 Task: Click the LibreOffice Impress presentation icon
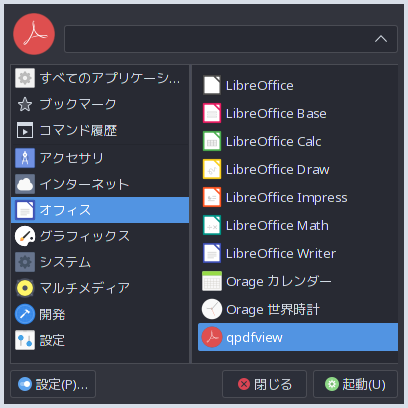point(212,197)
